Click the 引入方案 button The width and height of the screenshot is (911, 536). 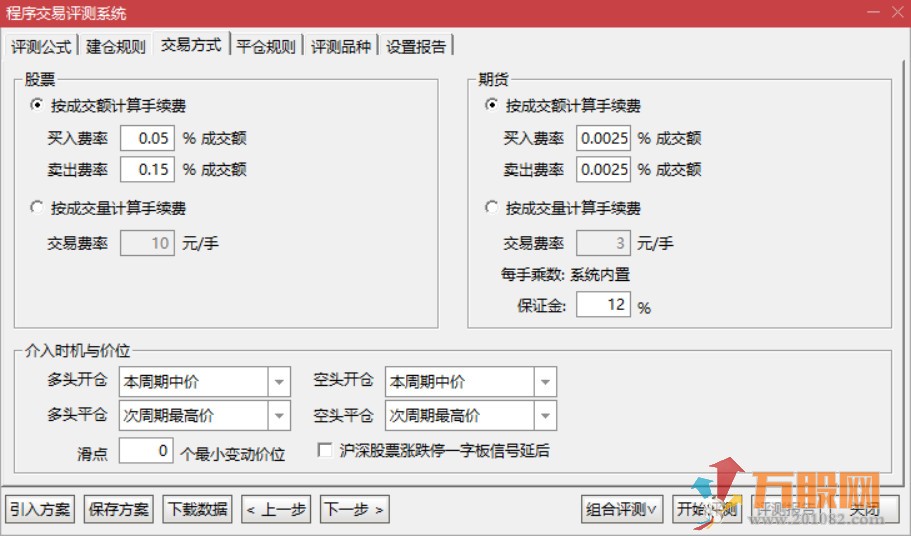pos(40,509)
